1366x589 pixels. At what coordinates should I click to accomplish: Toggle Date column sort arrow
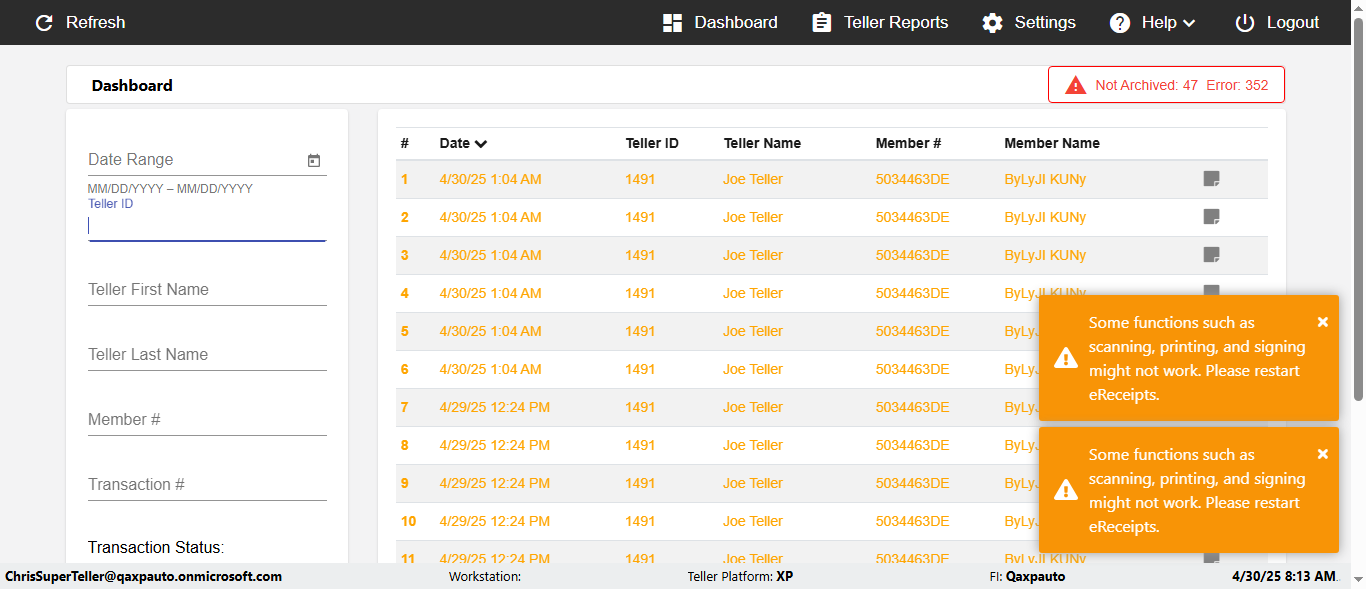point(481,143)
